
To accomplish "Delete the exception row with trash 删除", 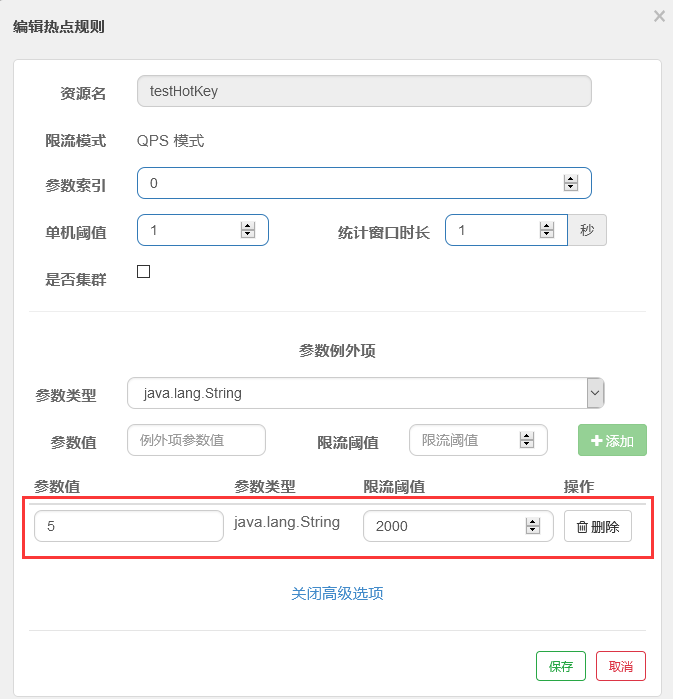I will coord(598,526).
